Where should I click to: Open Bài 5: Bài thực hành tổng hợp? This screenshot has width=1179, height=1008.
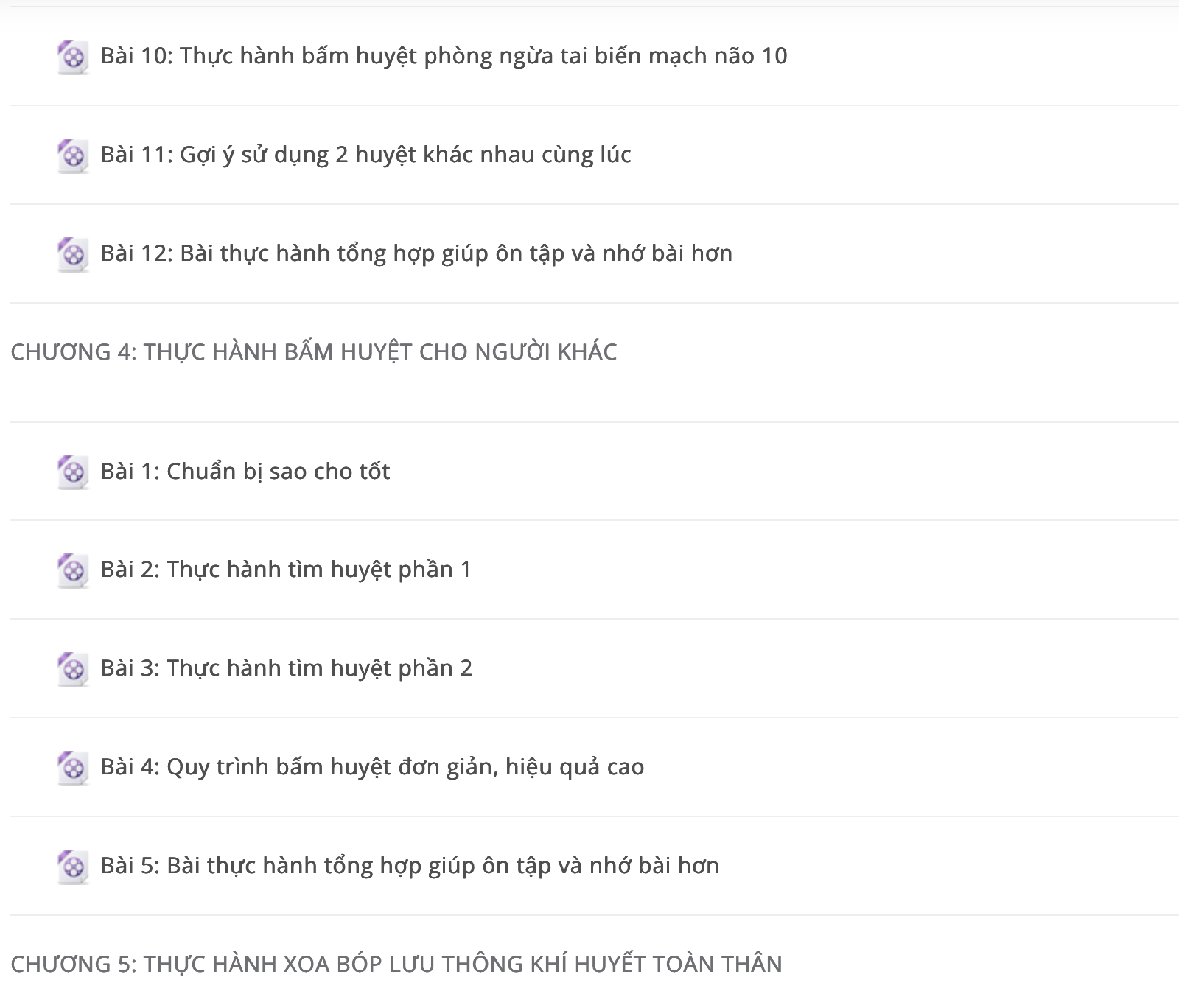[410, 866]
